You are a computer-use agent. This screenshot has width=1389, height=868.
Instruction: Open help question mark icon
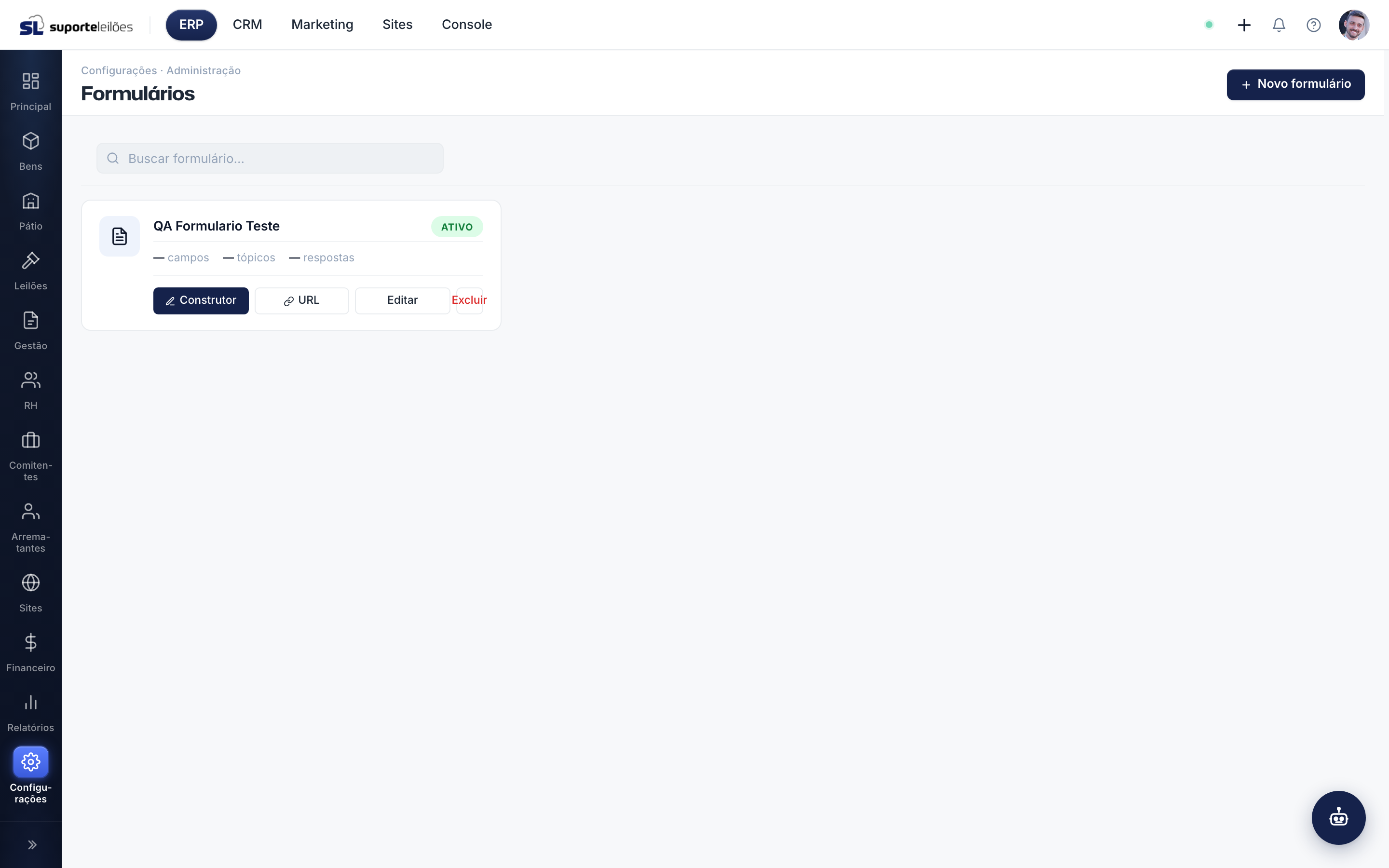click(1313, 25)
